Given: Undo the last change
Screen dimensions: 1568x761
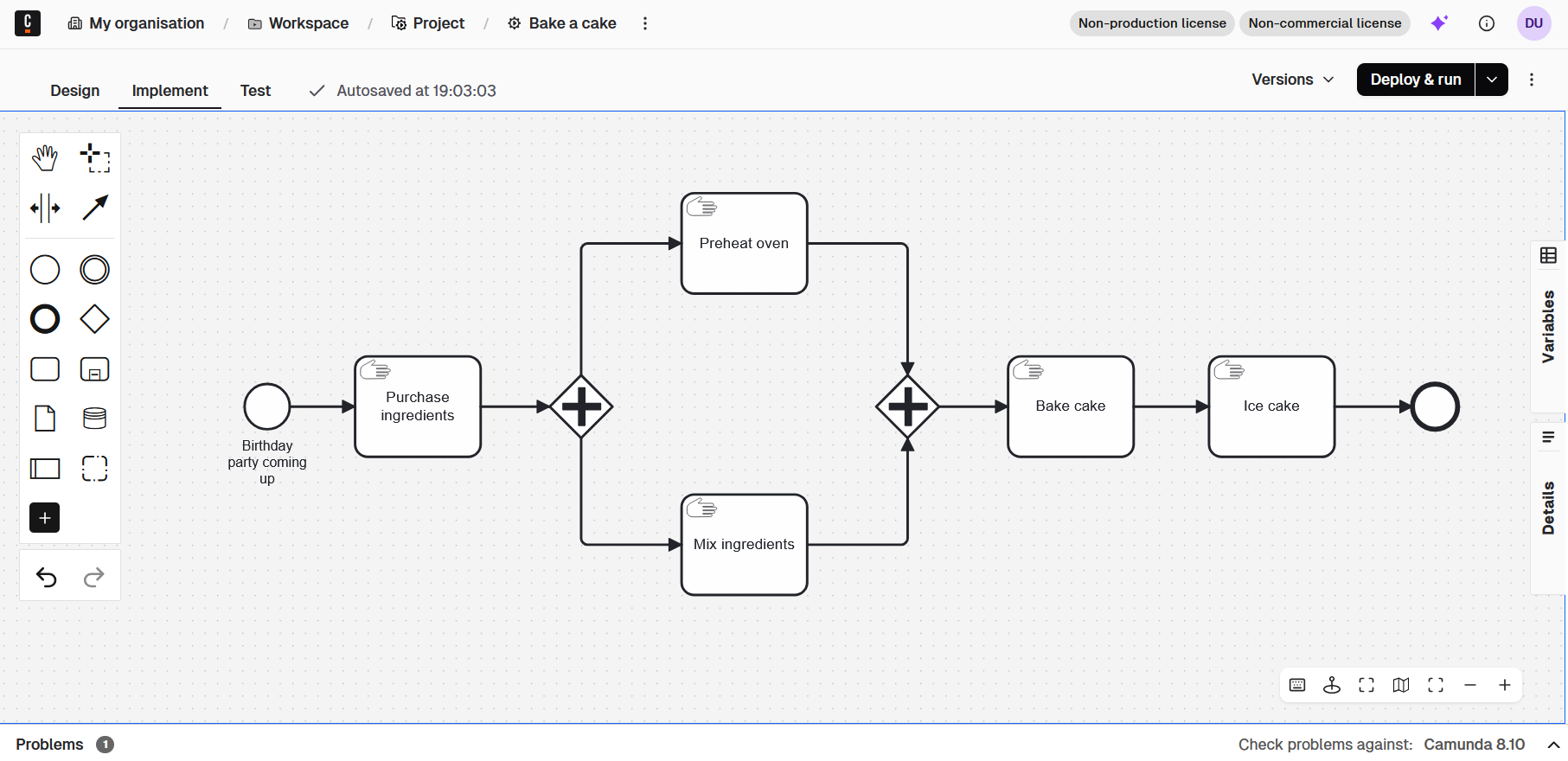Looking at the screenshot, I should (x=47, y=577).
